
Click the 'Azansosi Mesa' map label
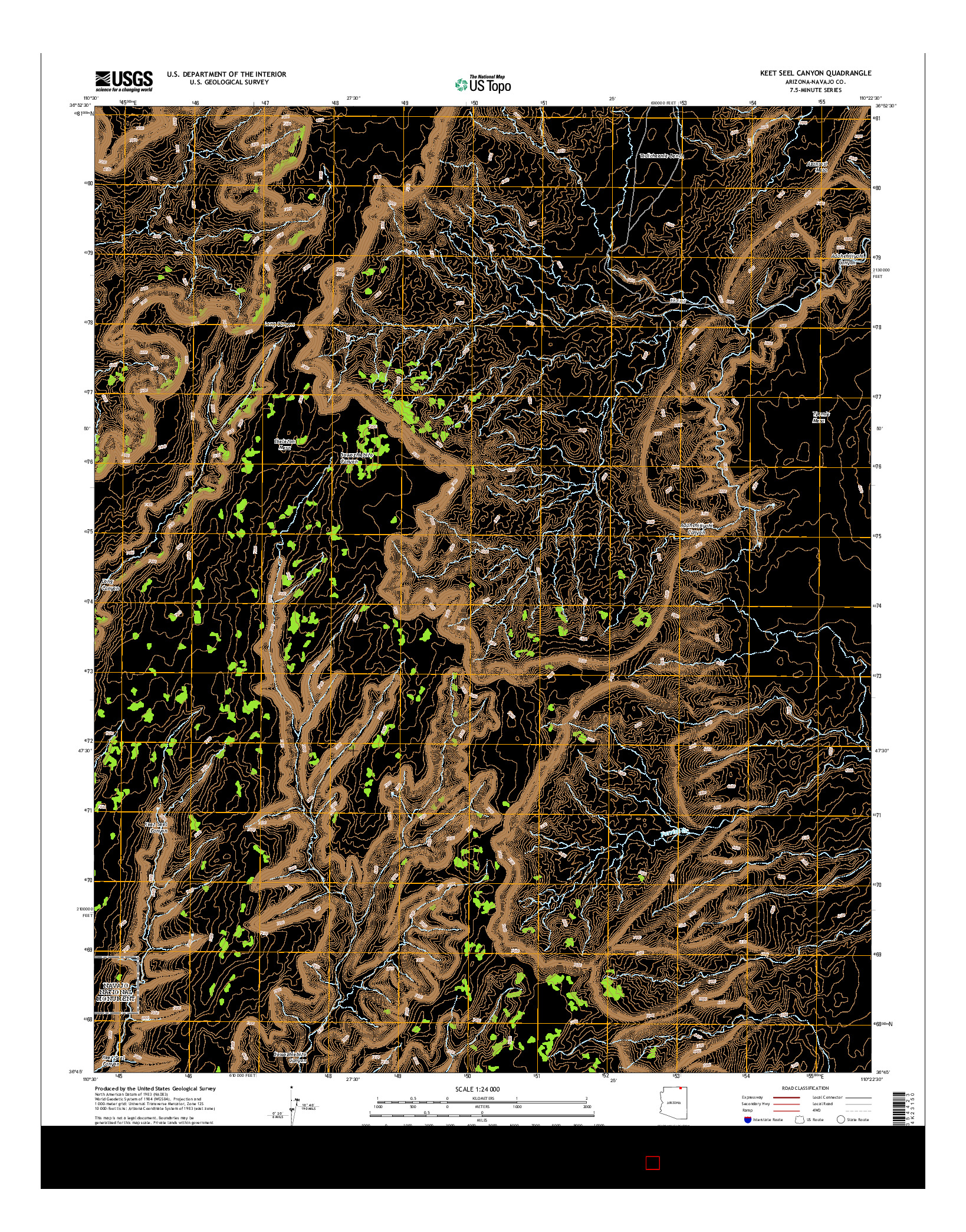tap(818, 167)
